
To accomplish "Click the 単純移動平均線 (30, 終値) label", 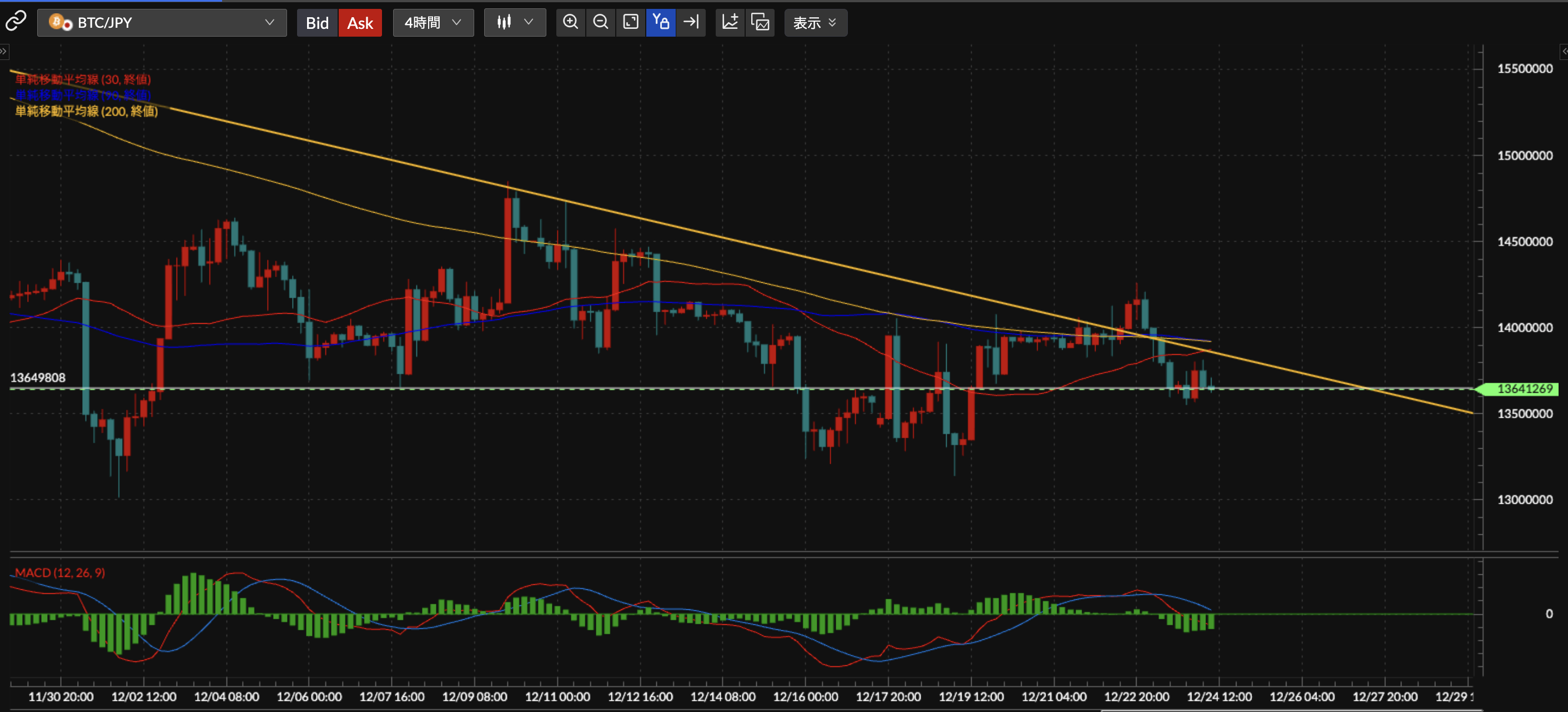I will click(83, 79).
